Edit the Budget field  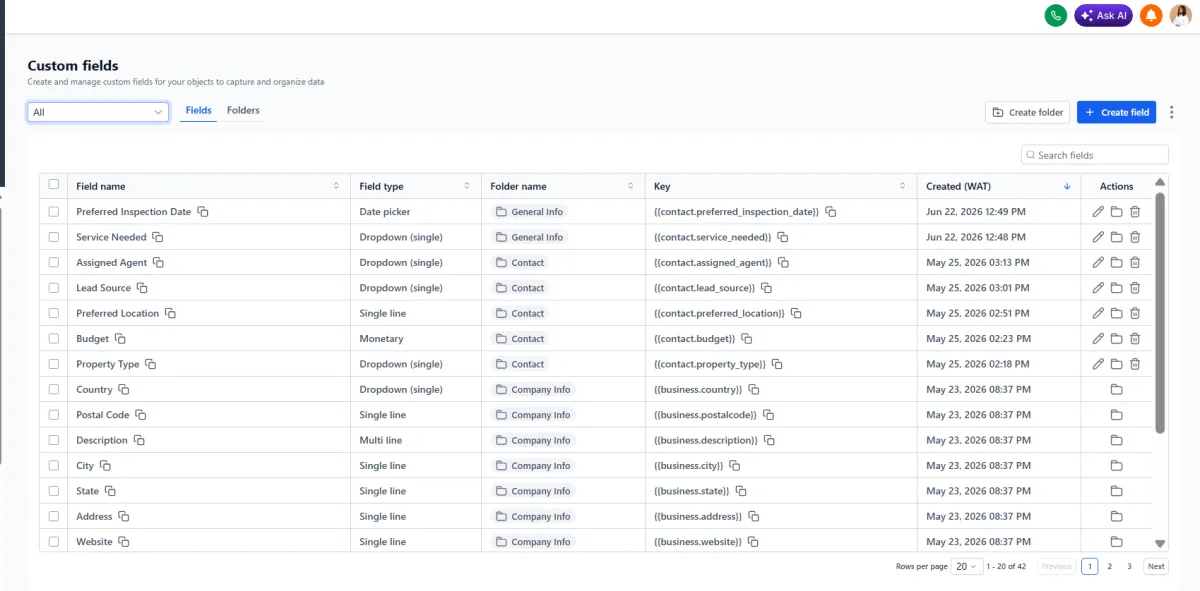[1098, 339]
